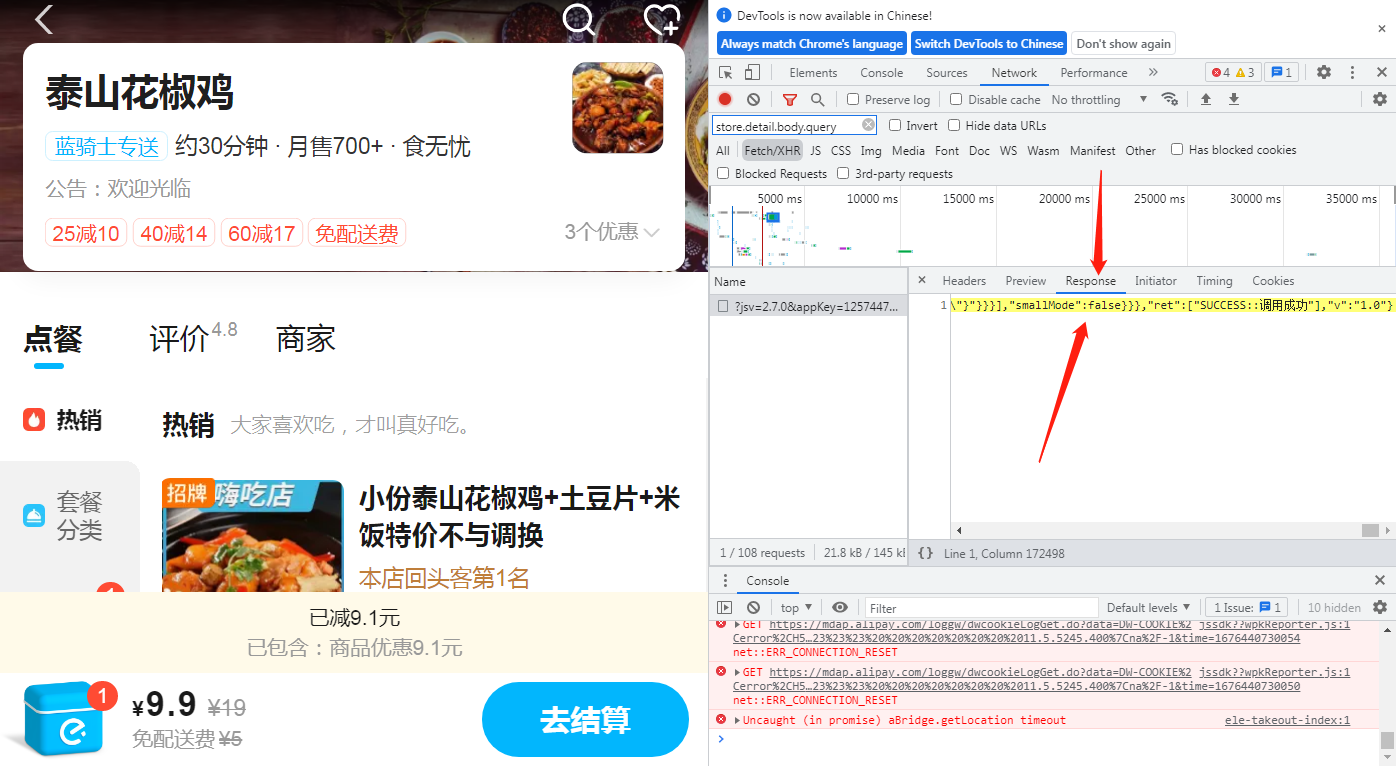Open network search magnifier
The width and height of the screenshot is (1396, 766).
tap(817, 99)
